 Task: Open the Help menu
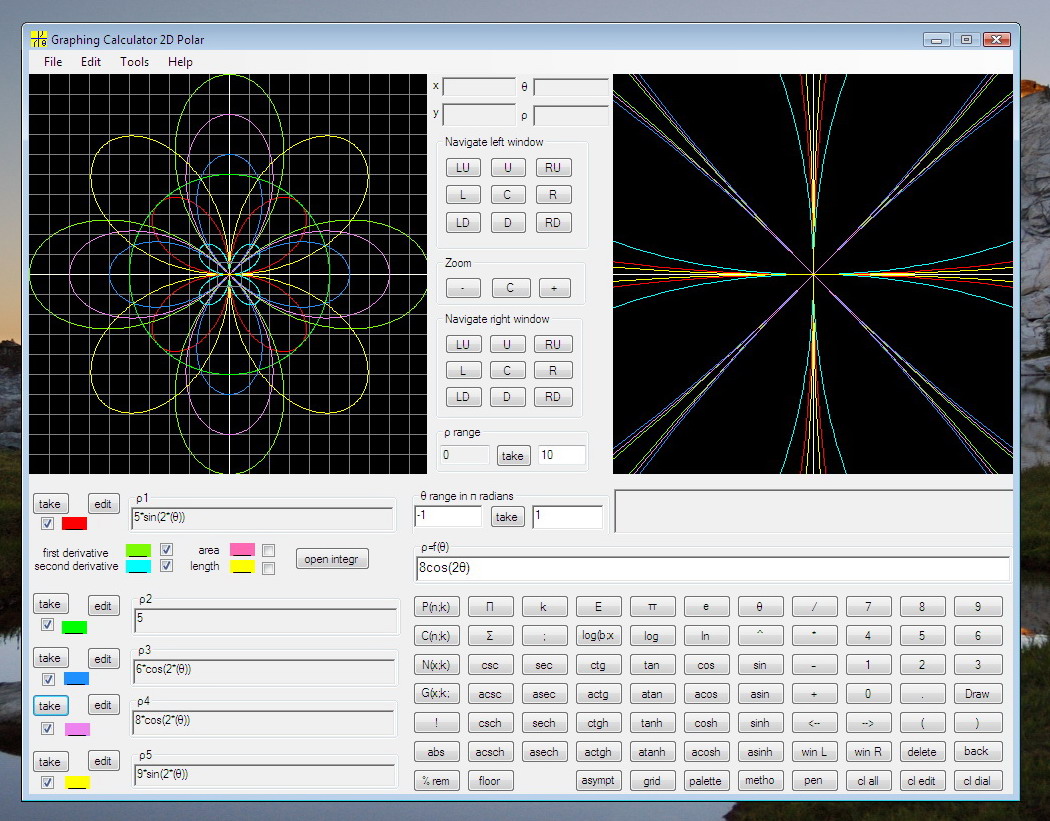[180, 62]
